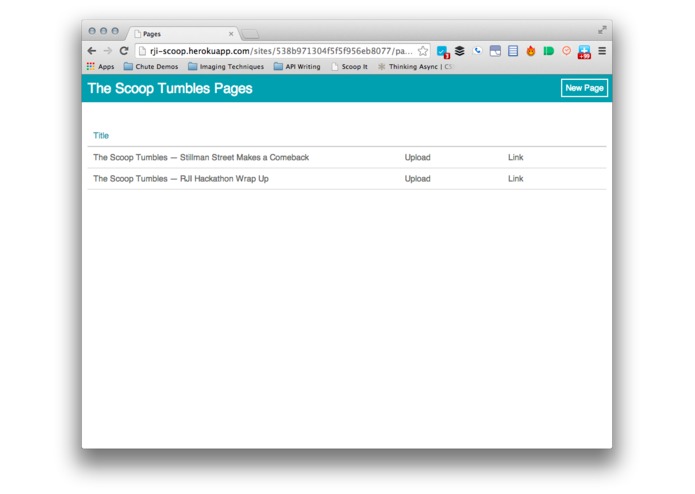The image size is (695, 494).
Task: Click the page icon in the address bar
Action: pos(142,51)
